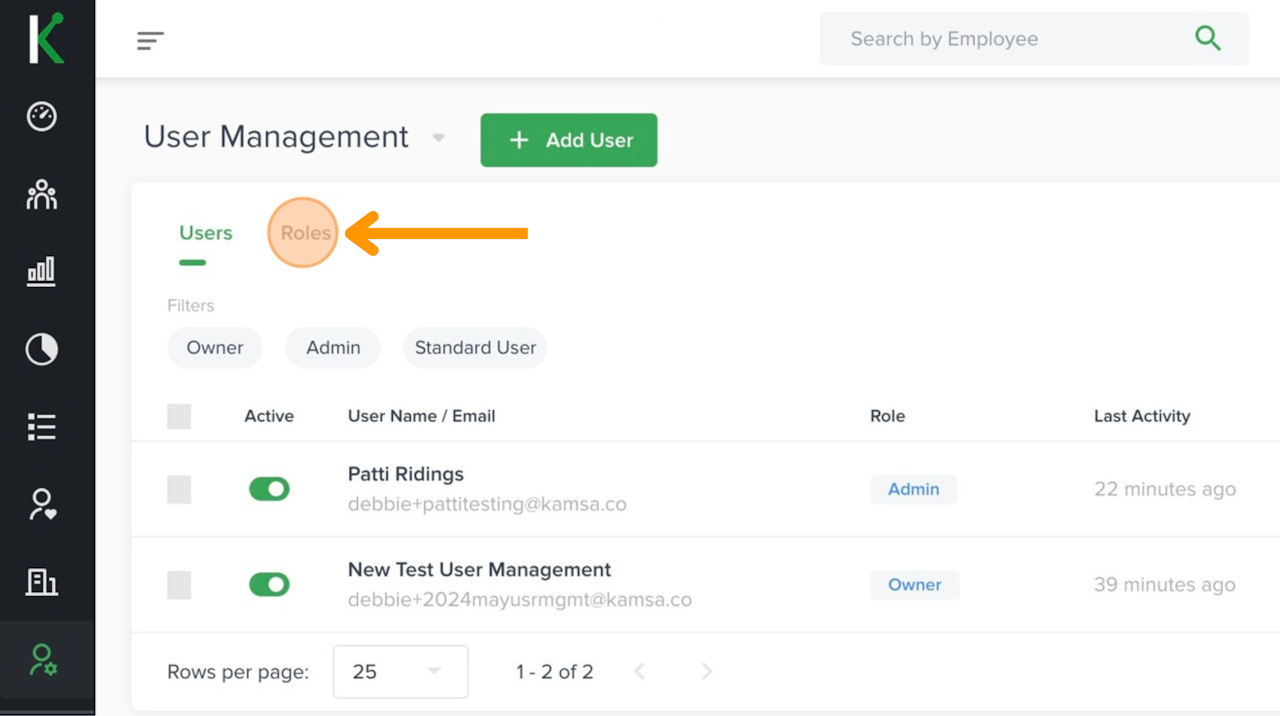Toggle Patti Ridings active switch
The image size is (1280, 716).
[x=269, y=489]
